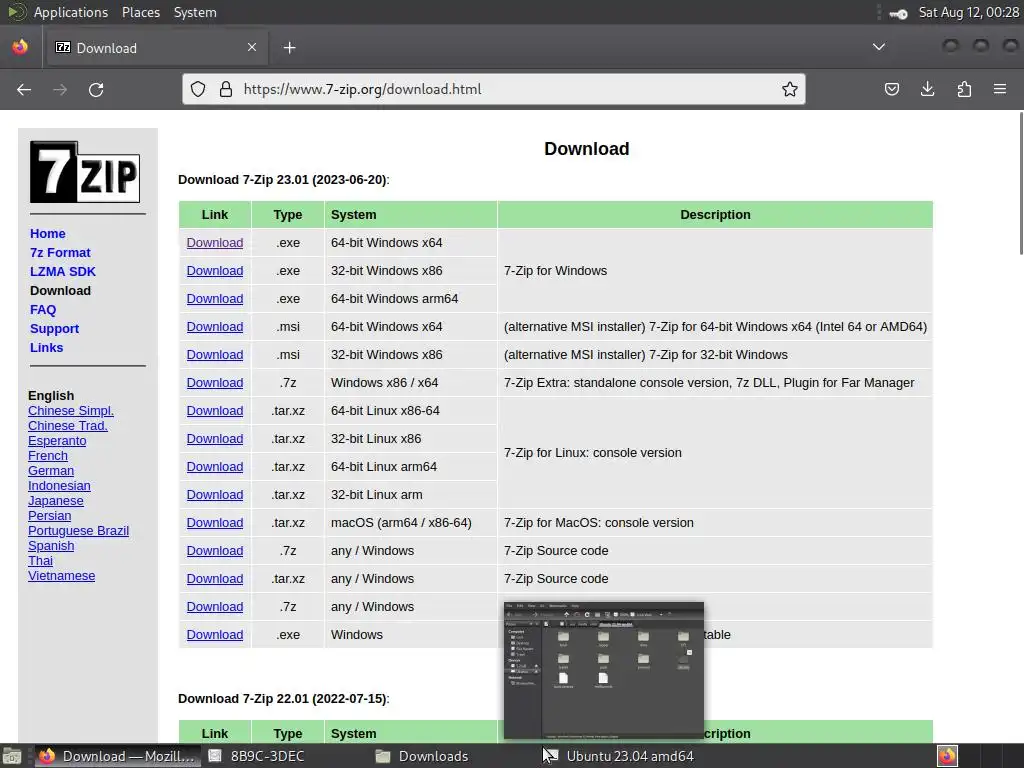1024x768 pixels.
Task: Download the .exe for 32-bit Windows x86
Action: click(215, 271)
